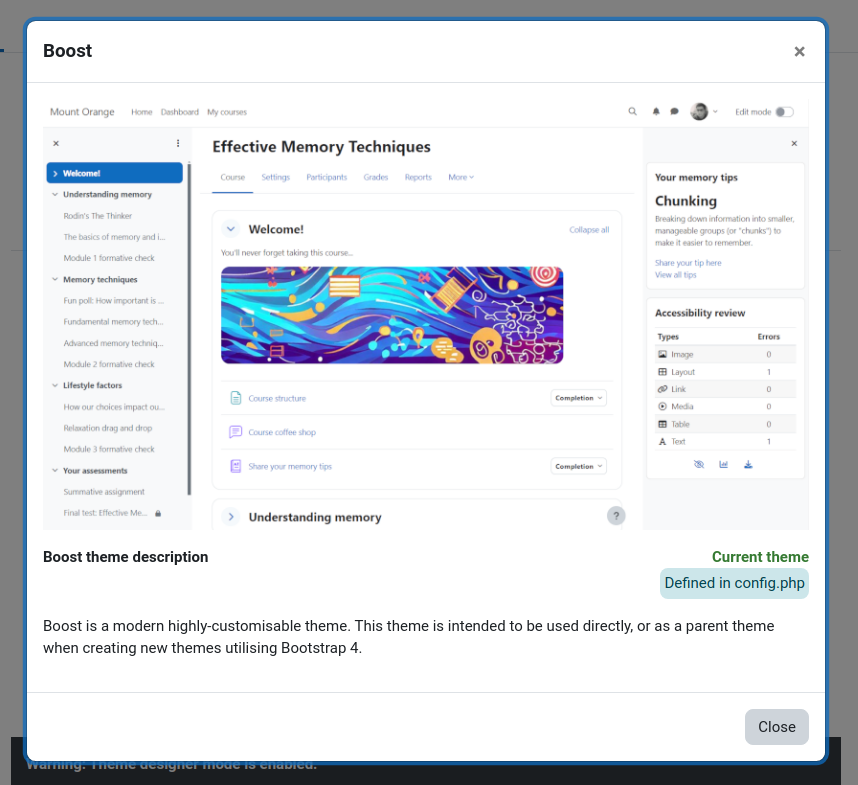Select the highlighted Welcome! course index item
The width and height of the screenshot is (858, 785).
[x=114, y=173]
